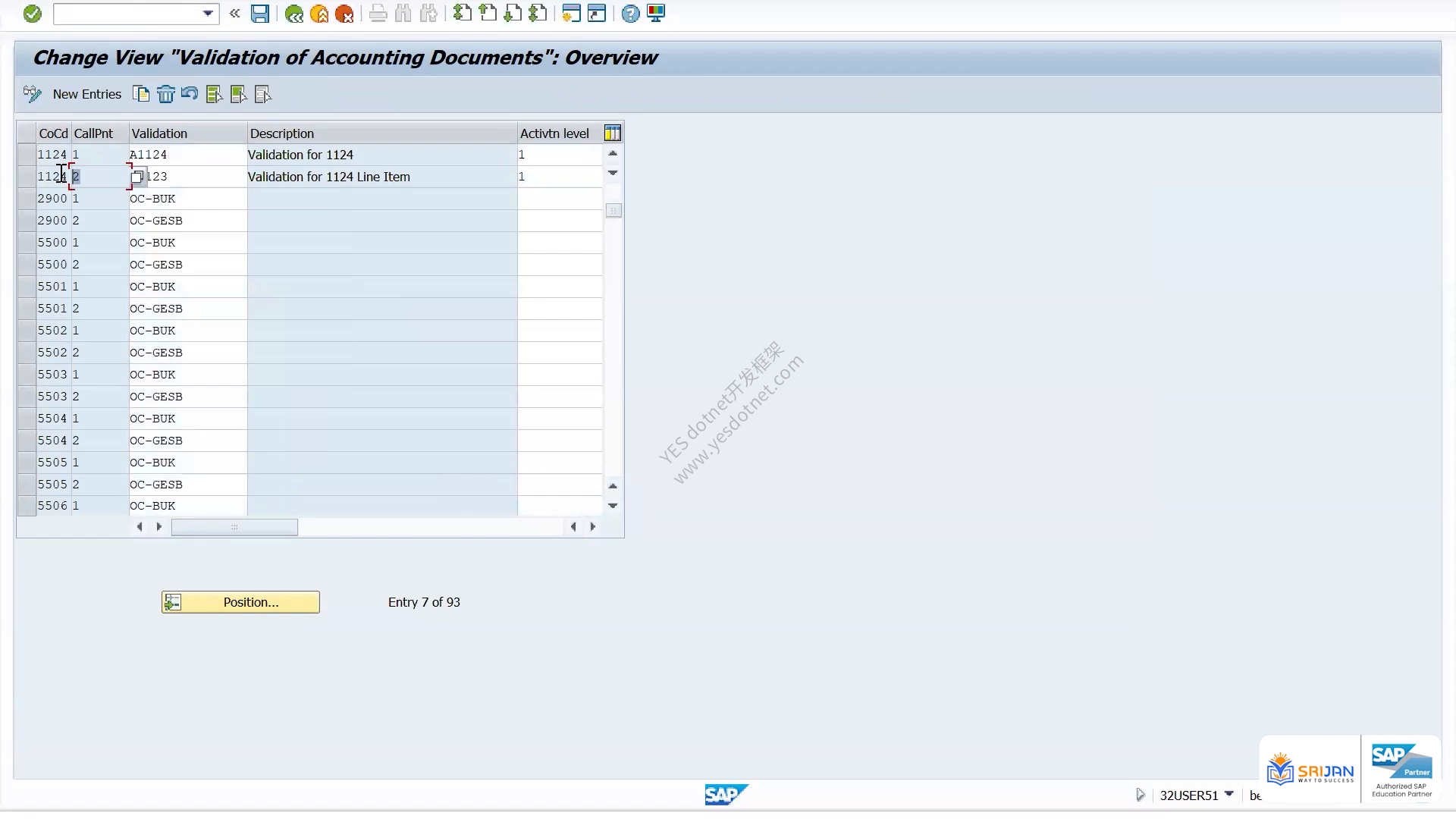Toggle Display/Change mode pencil-glasses icon
1456x819 pixels.
tap(32, 94)
